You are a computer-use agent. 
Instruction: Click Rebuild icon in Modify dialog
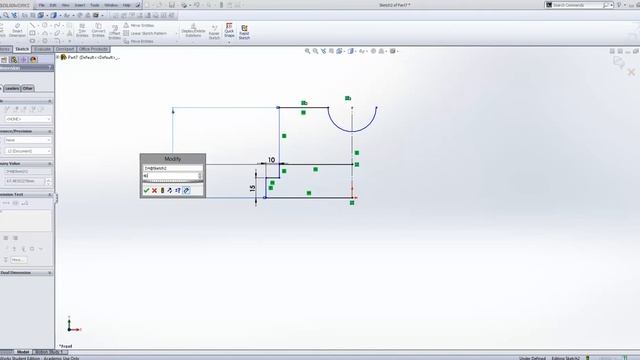tap(162, 191)
